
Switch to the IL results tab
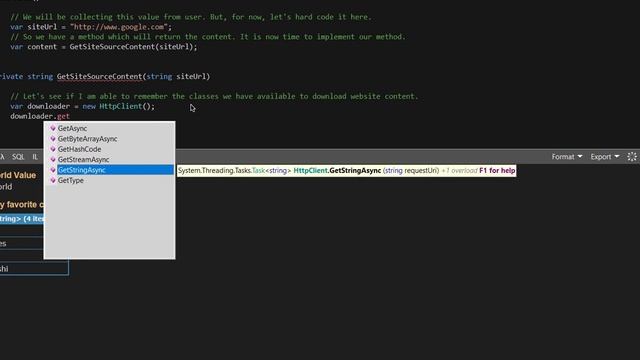pyautogui.click(x=35, y=157)
